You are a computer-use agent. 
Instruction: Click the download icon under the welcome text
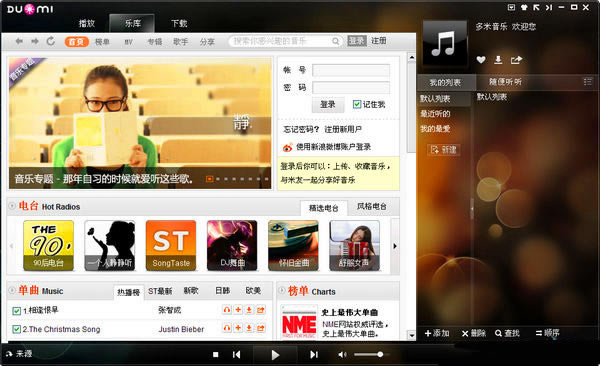[498, 60]
